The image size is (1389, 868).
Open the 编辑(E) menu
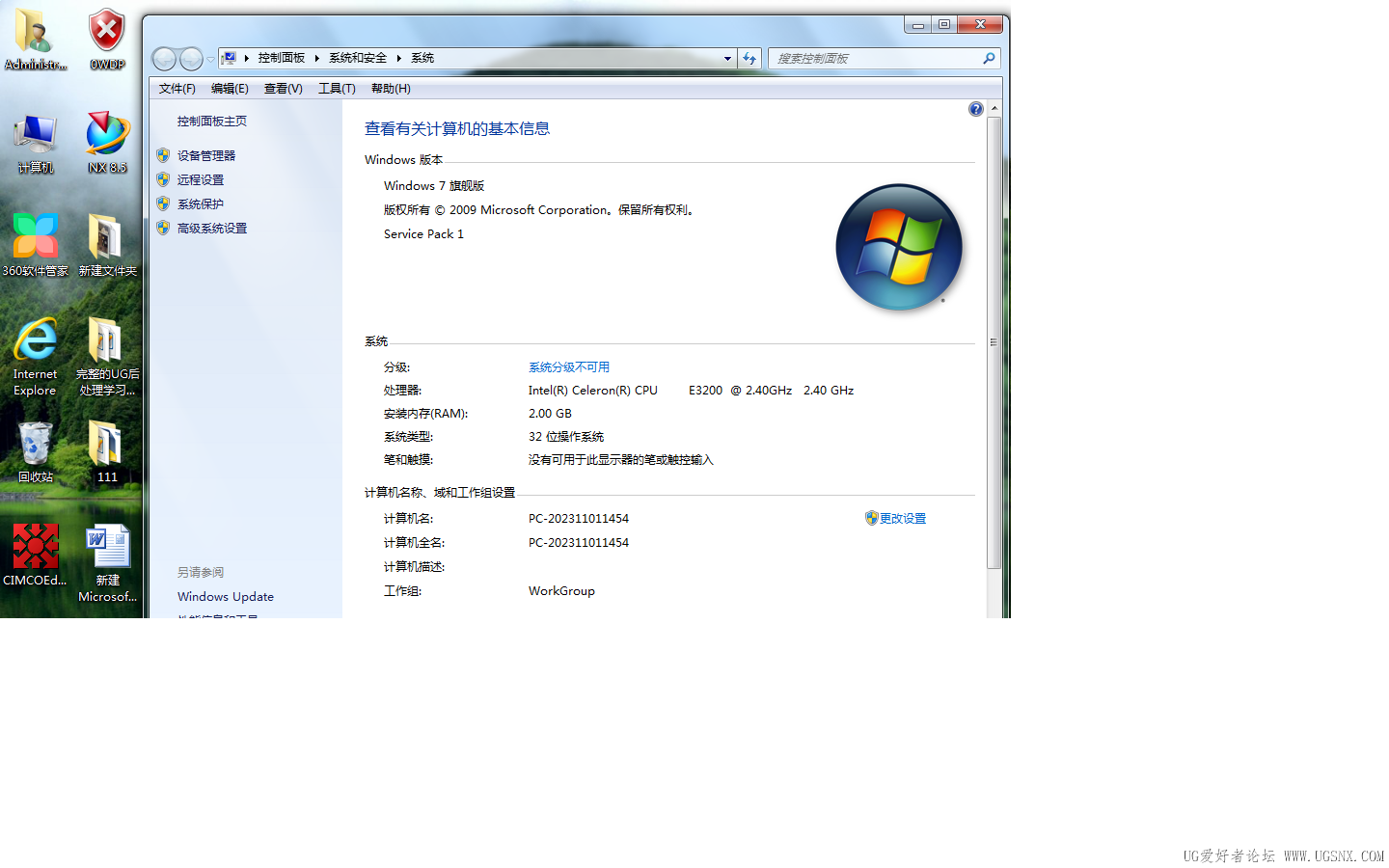point(230,89)
